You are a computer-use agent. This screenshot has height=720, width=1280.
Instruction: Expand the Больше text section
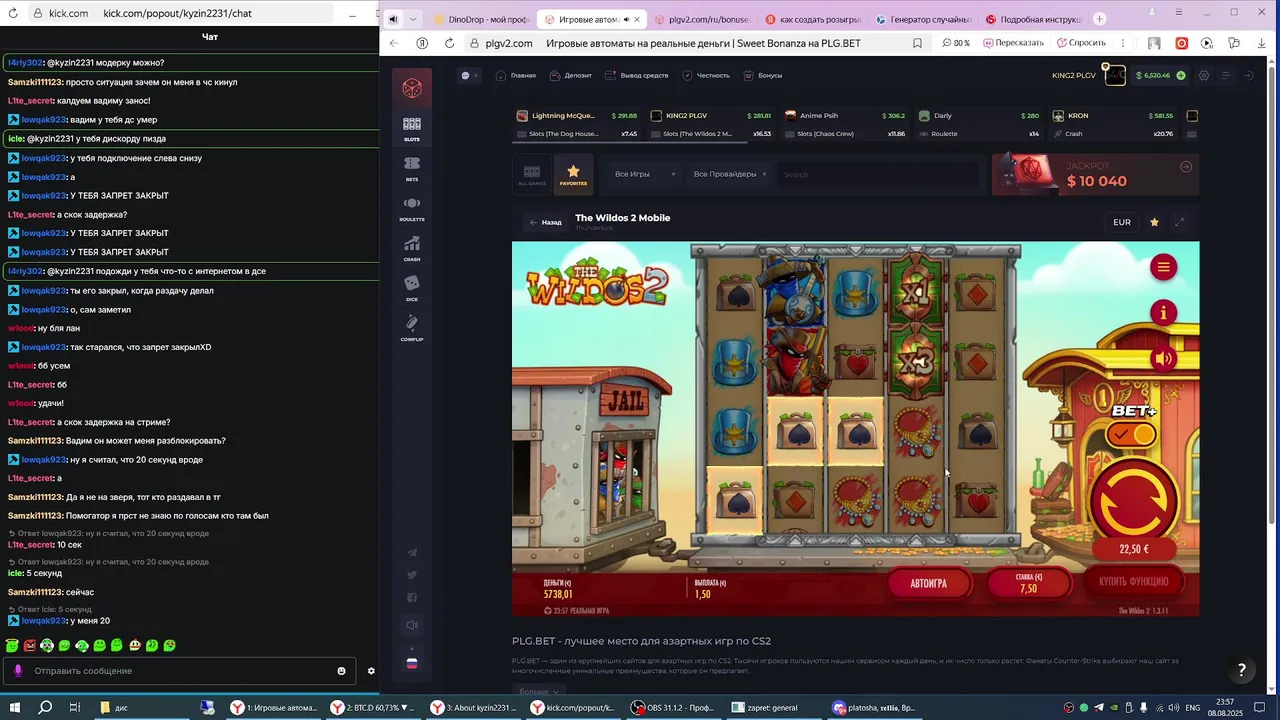coord(538,691)
